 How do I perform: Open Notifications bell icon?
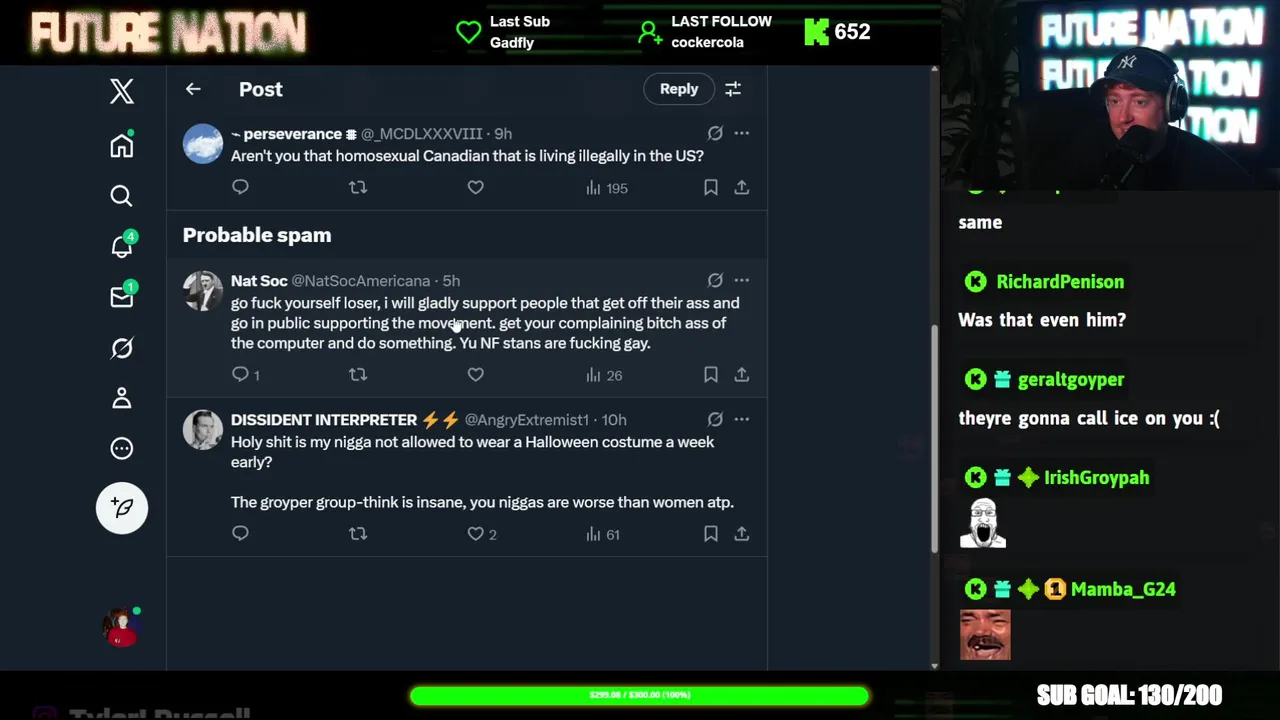coord(121,246)
